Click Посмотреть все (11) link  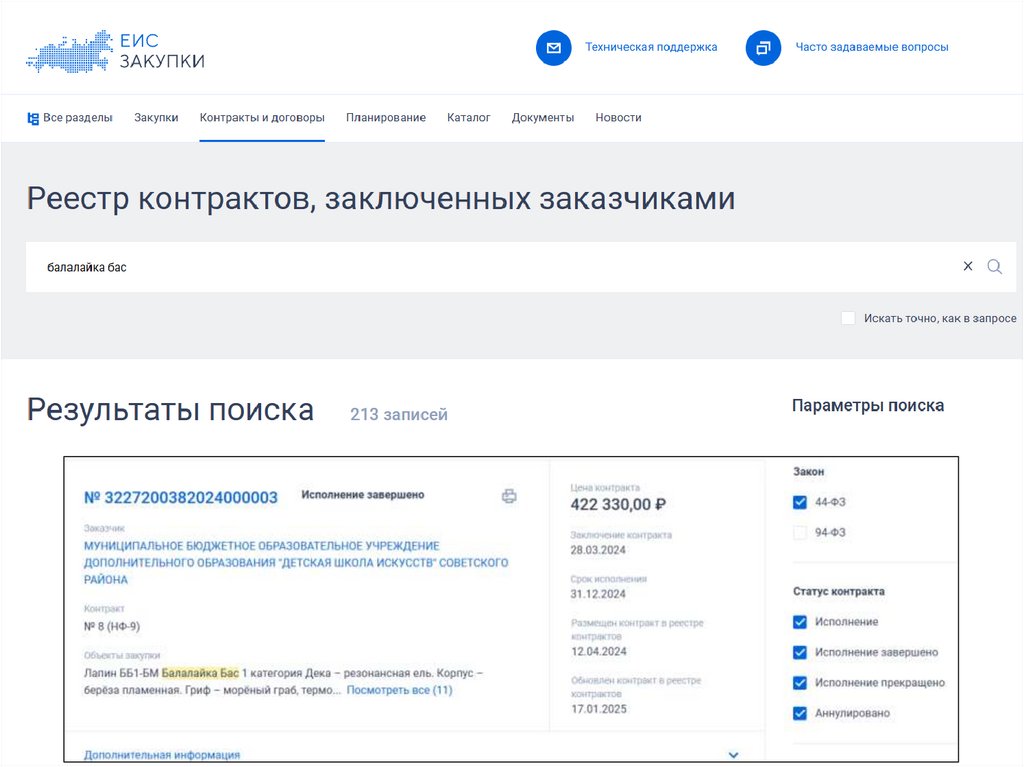click(399, 690)
